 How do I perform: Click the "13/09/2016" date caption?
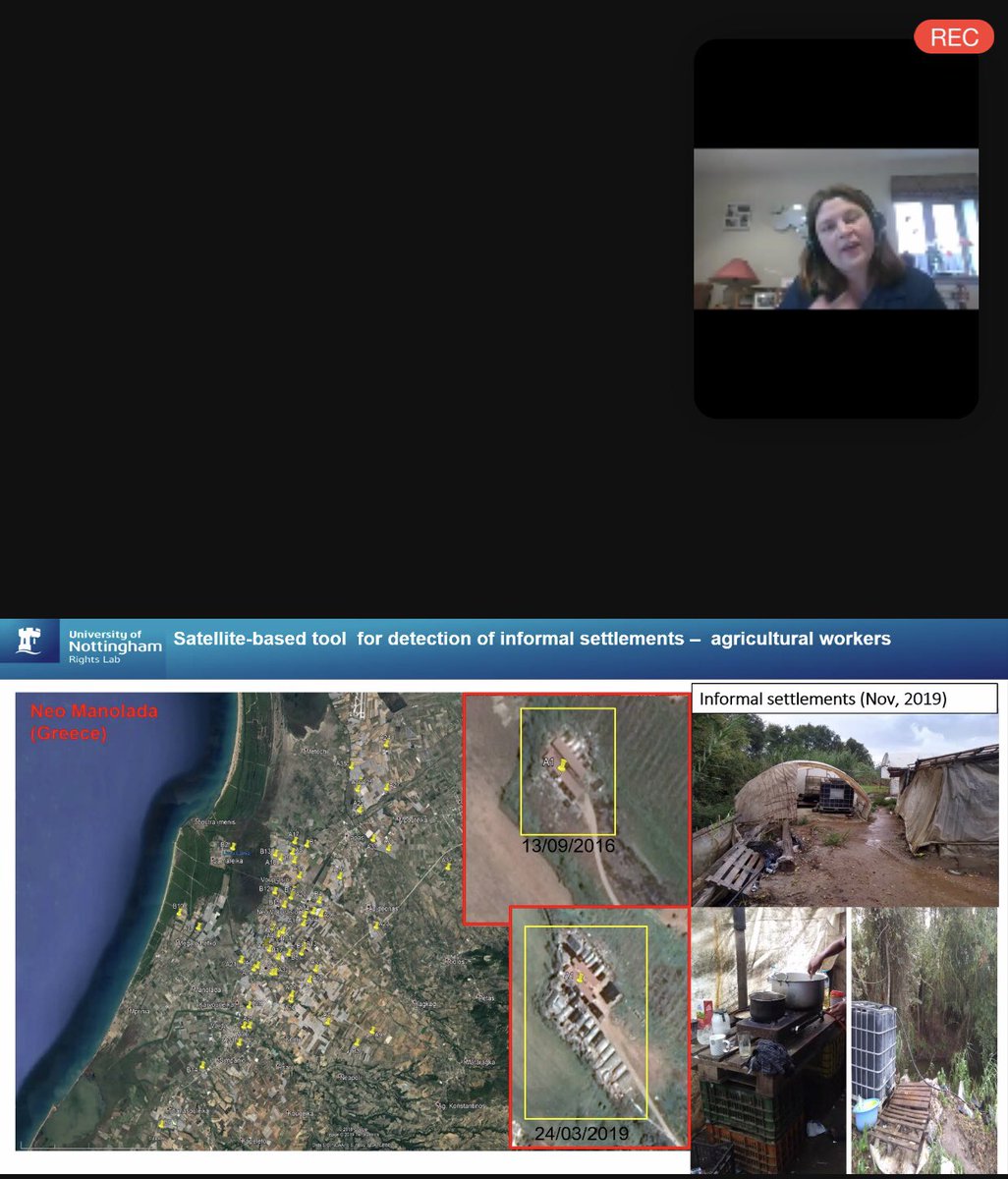click(x=568, y=846)
